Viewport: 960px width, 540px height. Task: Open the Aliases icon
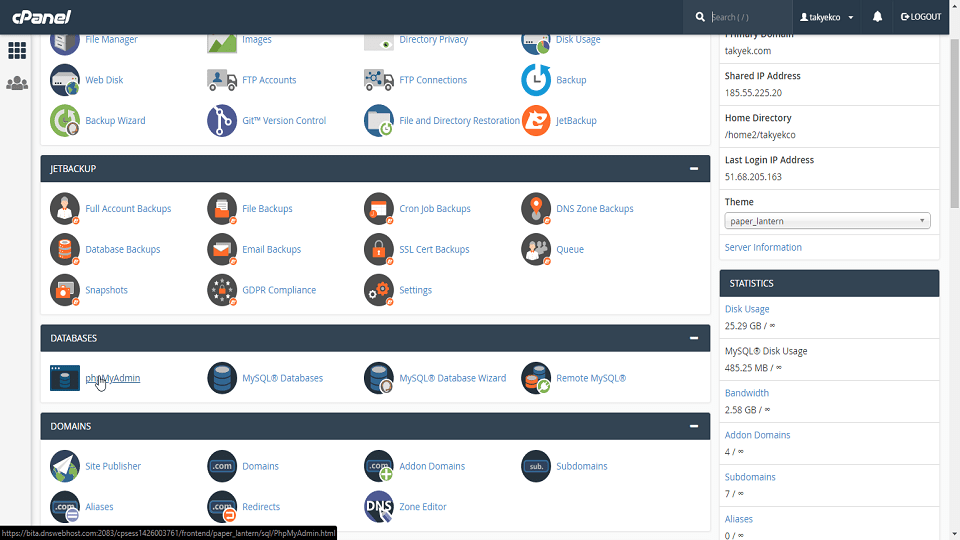[65, 506]
